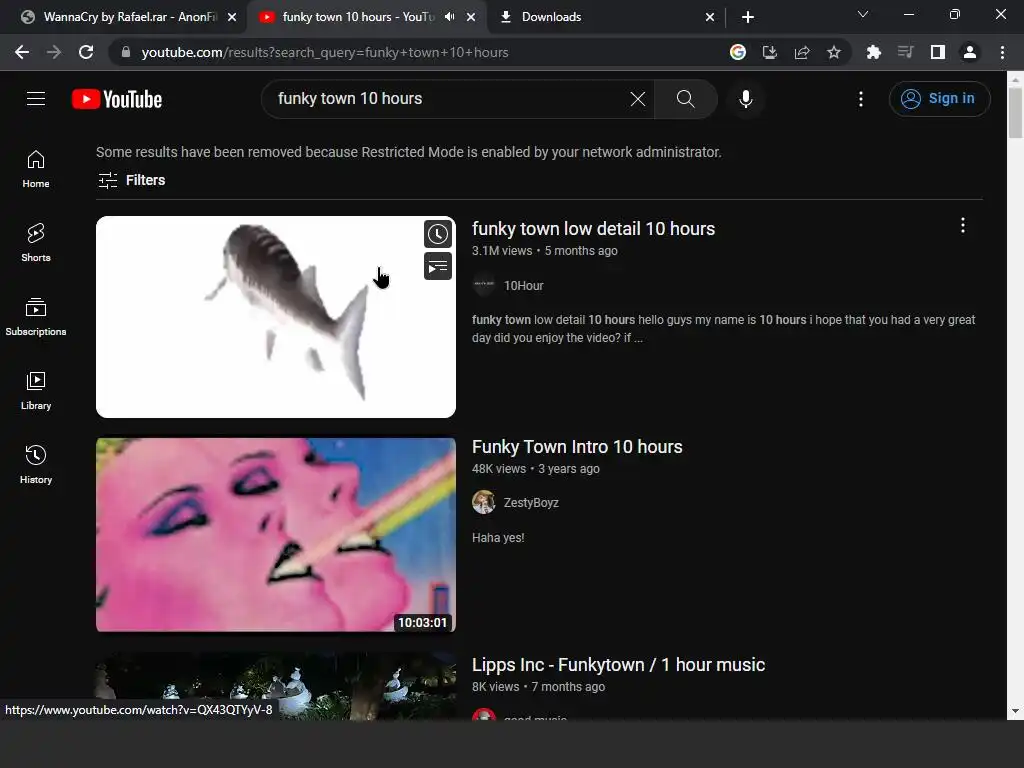This screenshot has width=1024, height=768.
Task: Click the '48K views • 3 years ago' text
Action: click(x=536, y=469)
